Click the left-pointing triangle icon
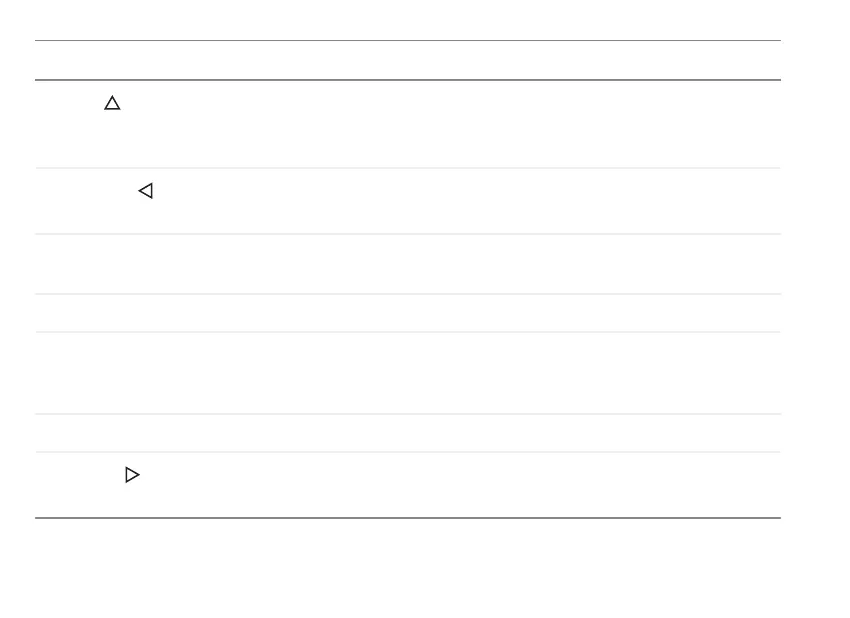 (146, 191)
